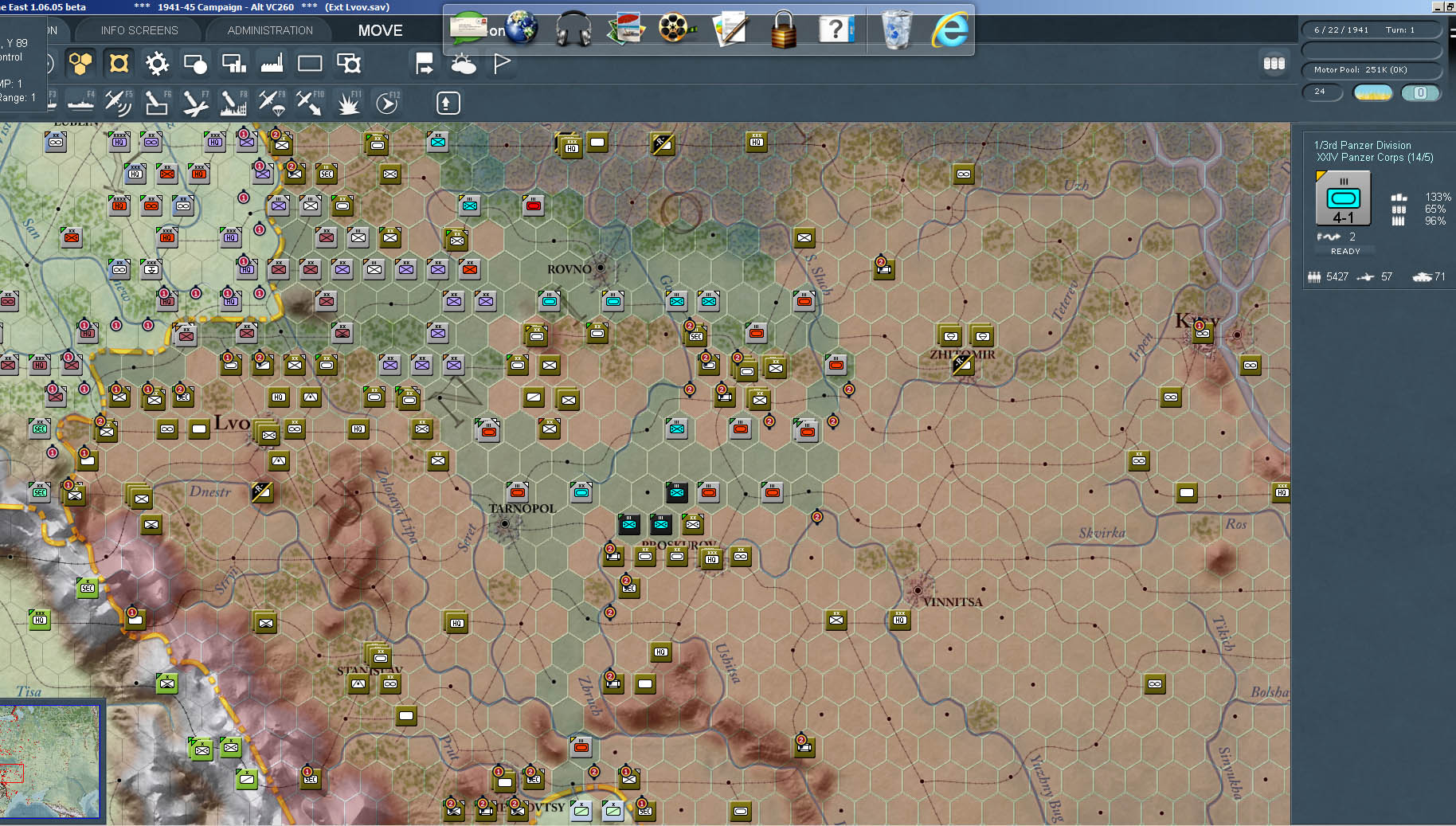This screenshot has width=1456, height=826.
Task: Launch Internet Explorer from the dock
Action: pos(950,29)
